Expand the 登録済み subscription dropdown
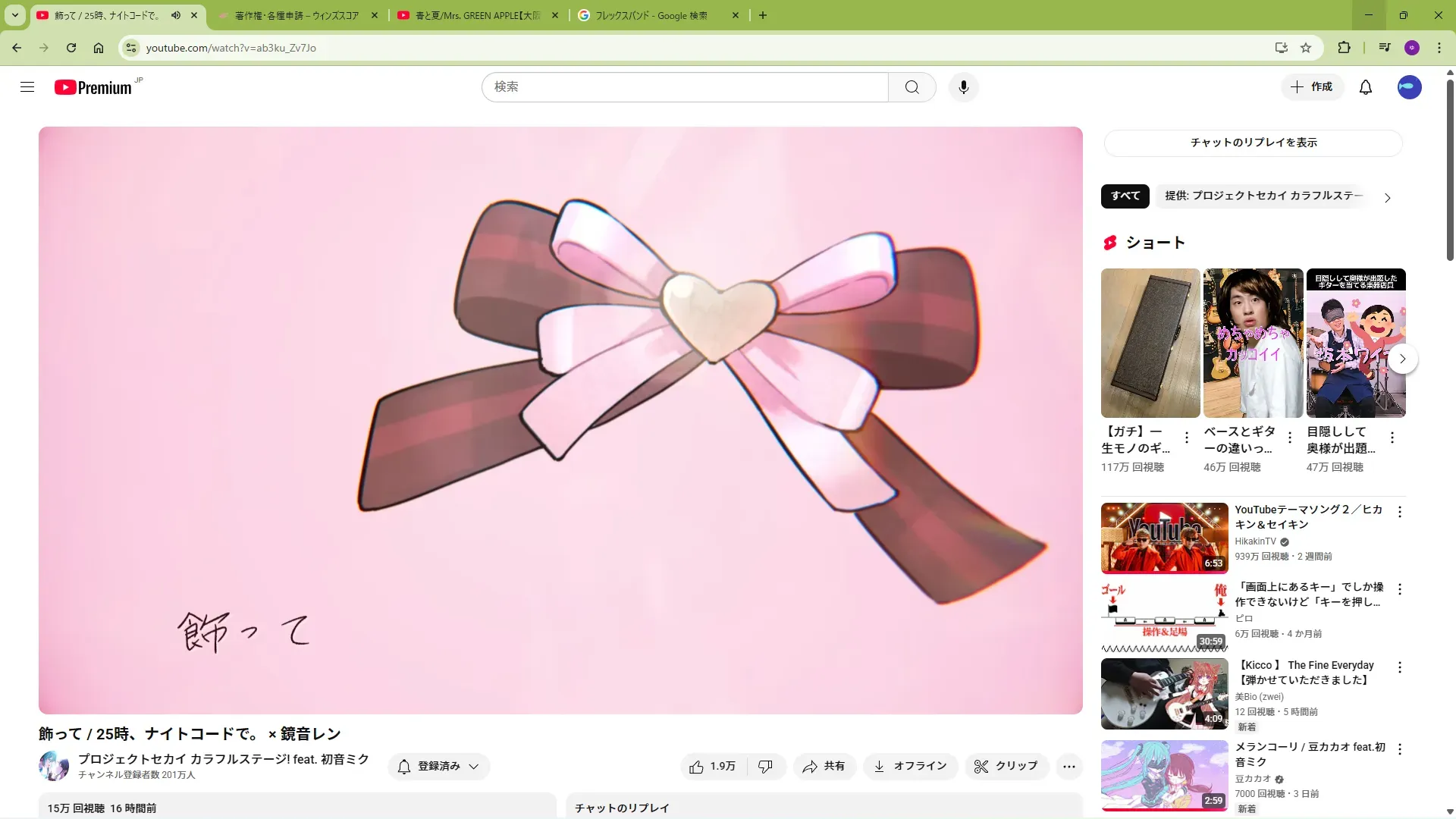The image size is (1456, 819). 438,767
